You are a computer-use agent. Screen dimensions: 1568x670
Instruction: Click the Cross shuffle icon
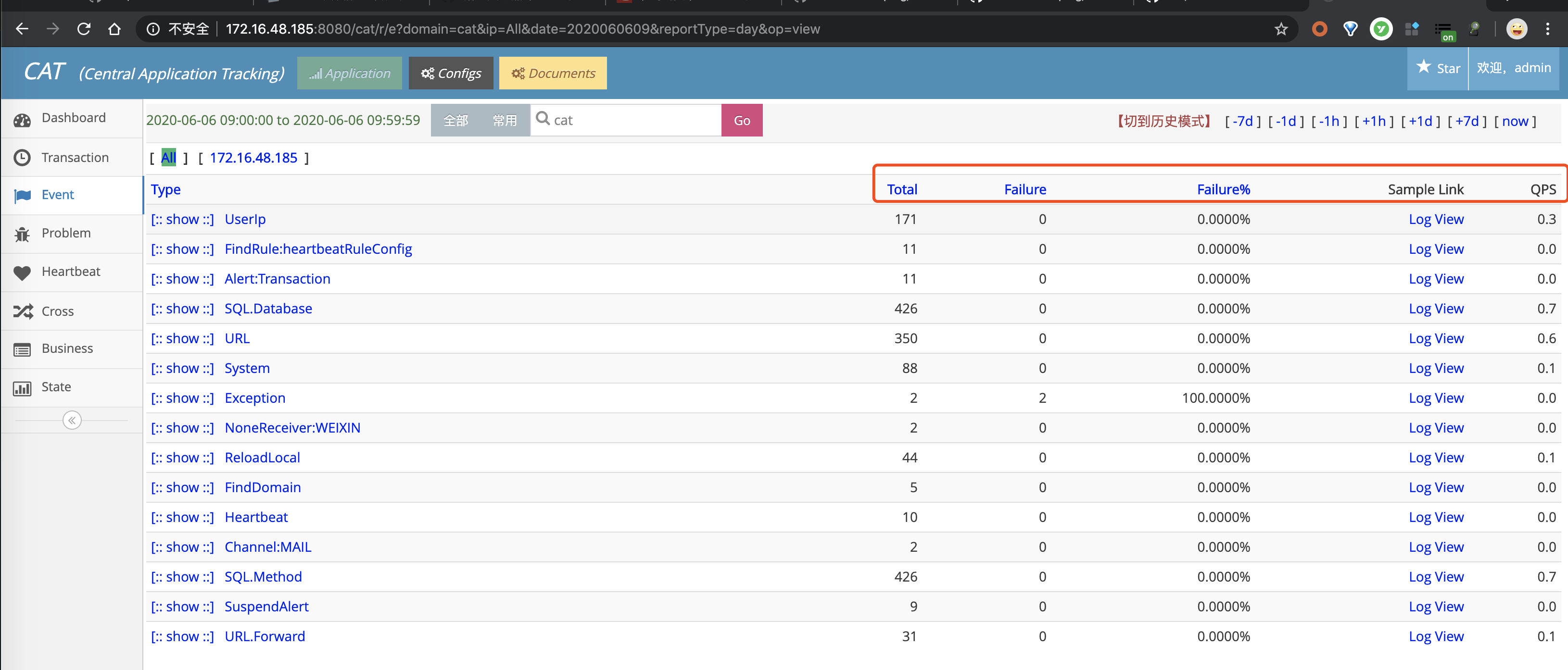click(x=23, y=312)
